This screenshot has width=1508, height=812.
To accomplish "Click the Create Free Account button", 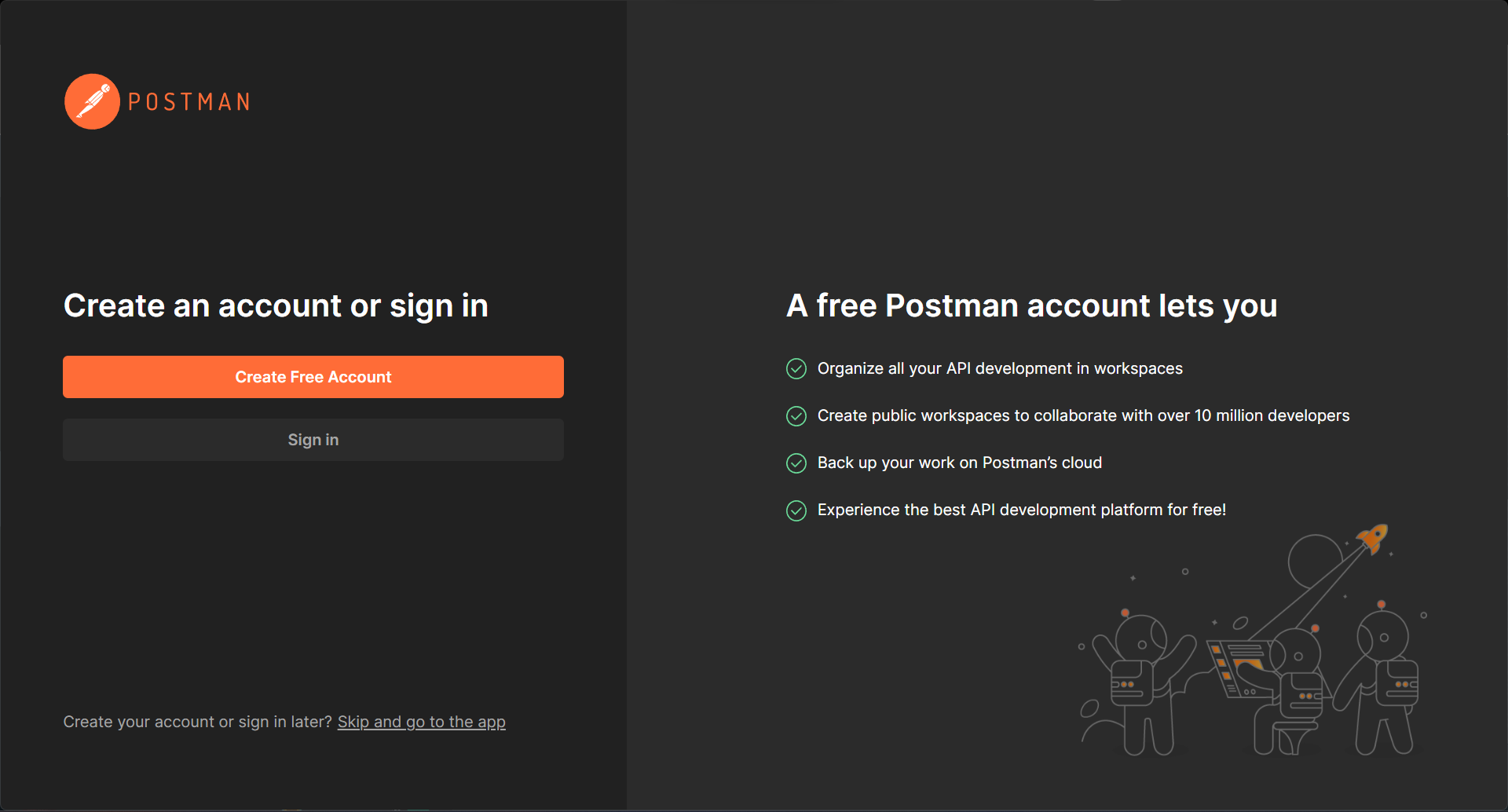I will click(313, 377).
